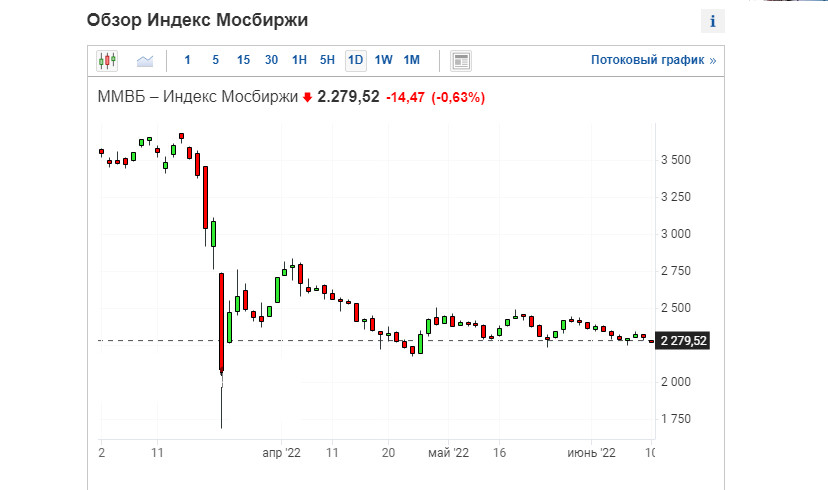Click the red down arrow indicator
The width and height of the screenshot is (828, 490).
click(307, 97)
